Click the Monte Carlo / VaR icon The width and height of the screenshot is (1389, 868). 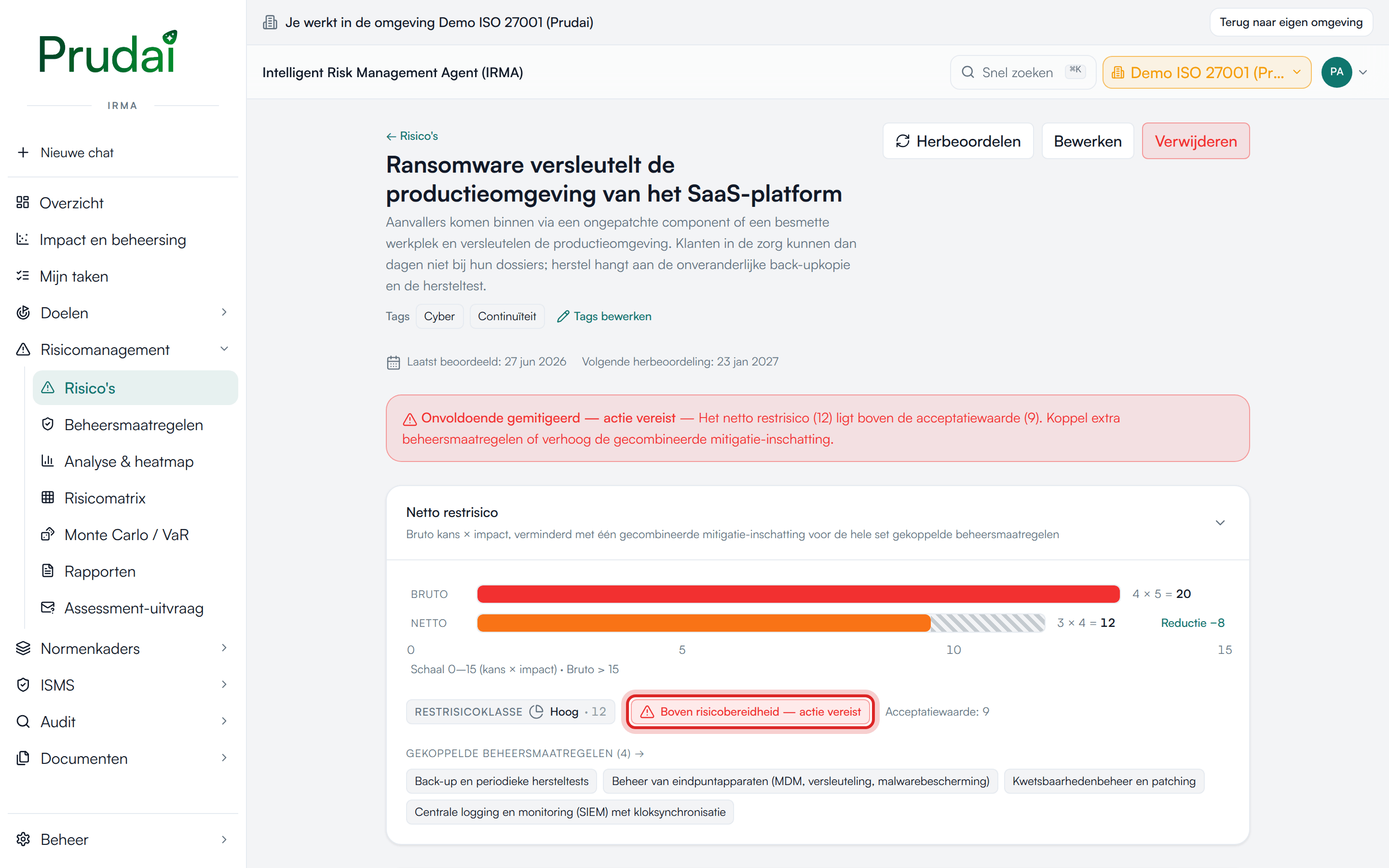(48, 534)
